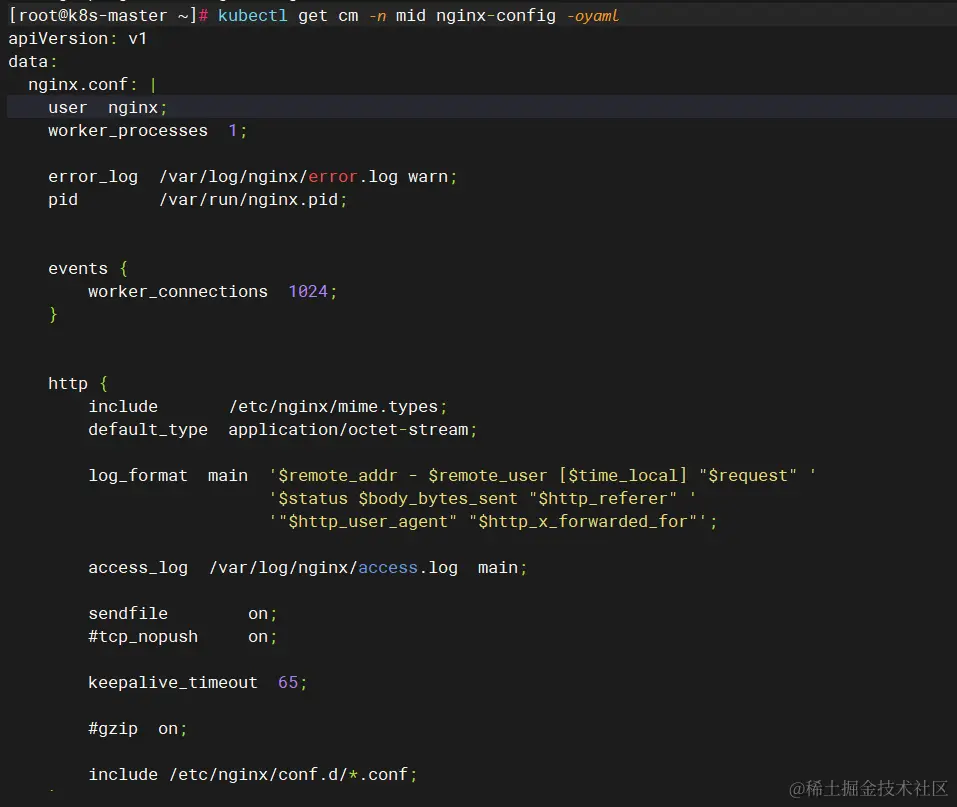Click the include /etc/nginx/conf.d/*.conf line
The width and height of the screenshot is (957, 807).
click(253, 775)
